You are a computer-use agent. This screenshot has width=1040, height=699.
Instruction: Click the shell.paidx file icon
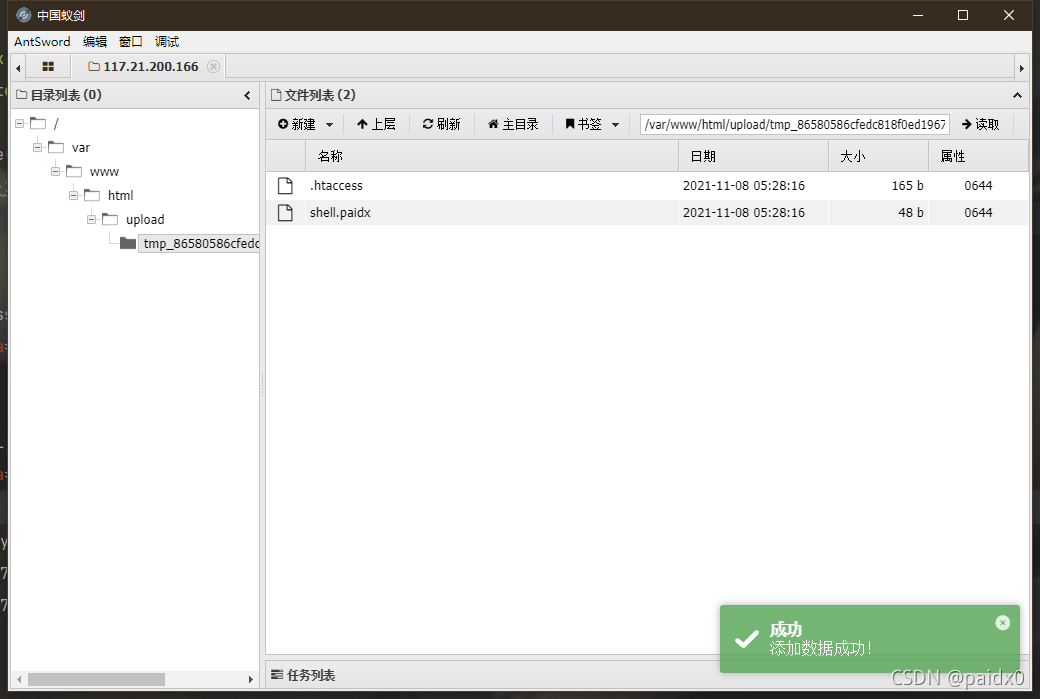(285, 213)
